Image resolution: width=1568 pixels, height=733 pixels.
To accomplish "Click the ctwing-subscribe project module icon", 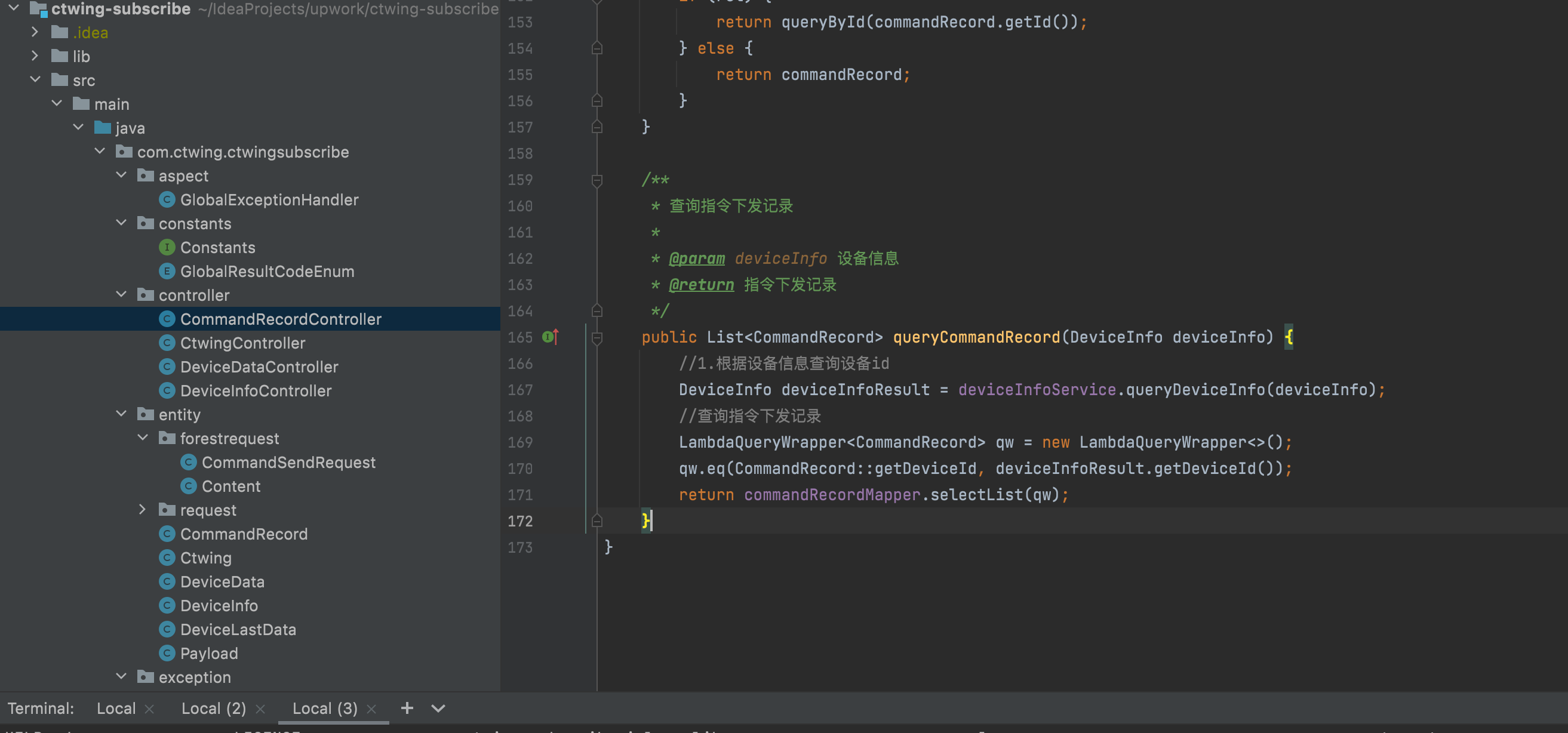I will tap(39, 8).
